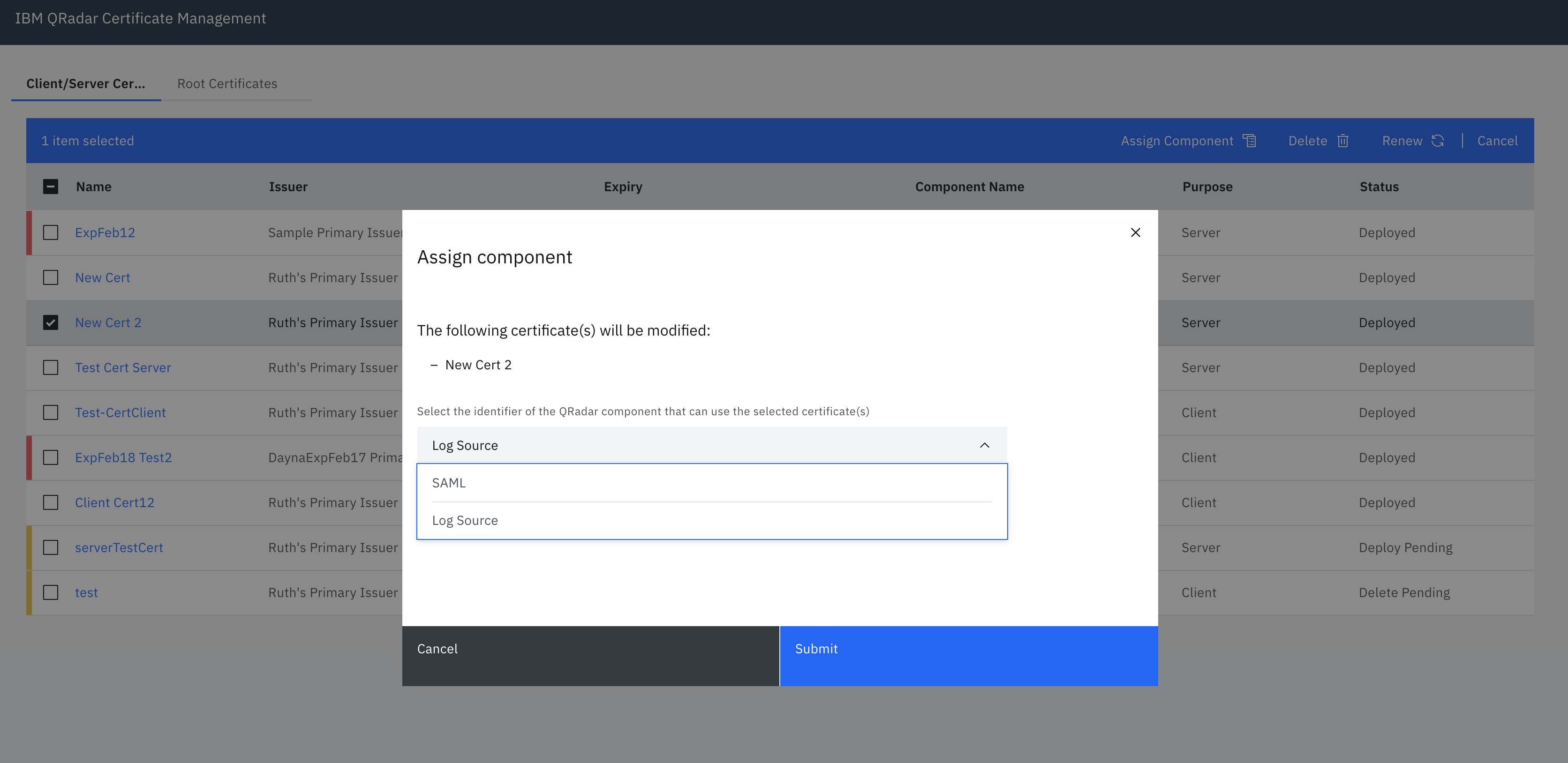The width and height of the screenshot is (1568, 763).
Task: Open the New Cert certificate link
Action: pos(102,277)
